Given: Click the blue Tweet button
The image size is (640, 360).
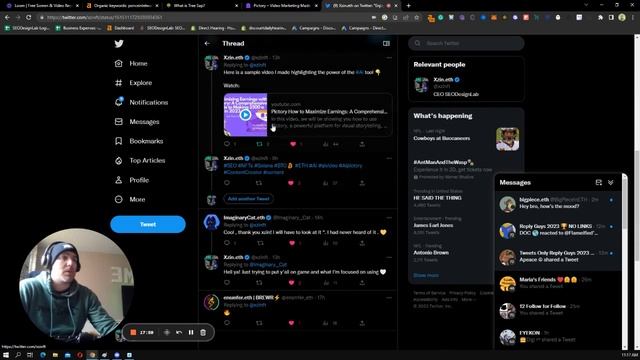Looking at the screenshot, I should (148, 224).
